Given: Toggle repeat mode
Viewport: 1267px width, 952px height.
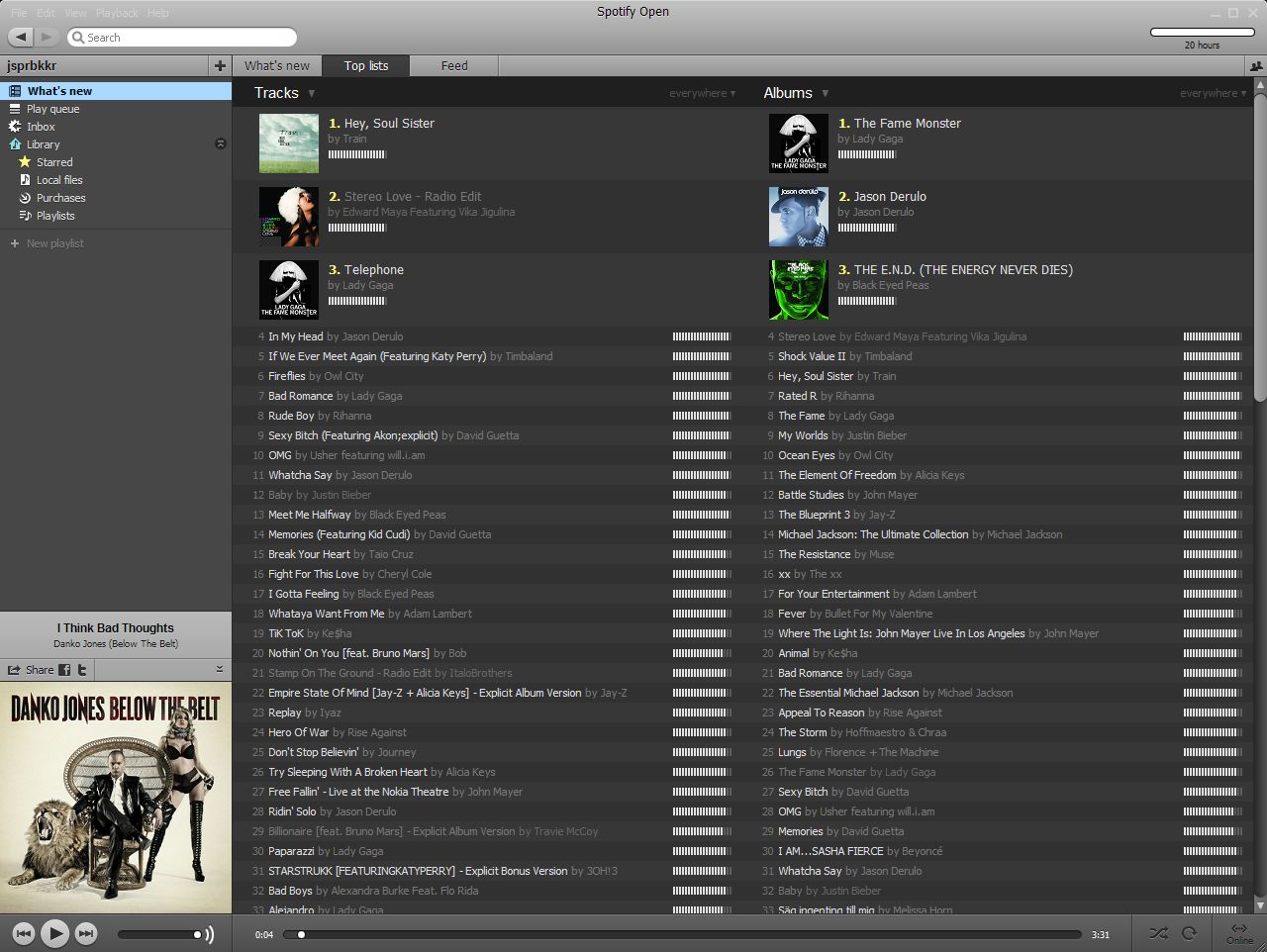Looking at the screenshot, I should tap(1190, 933).
